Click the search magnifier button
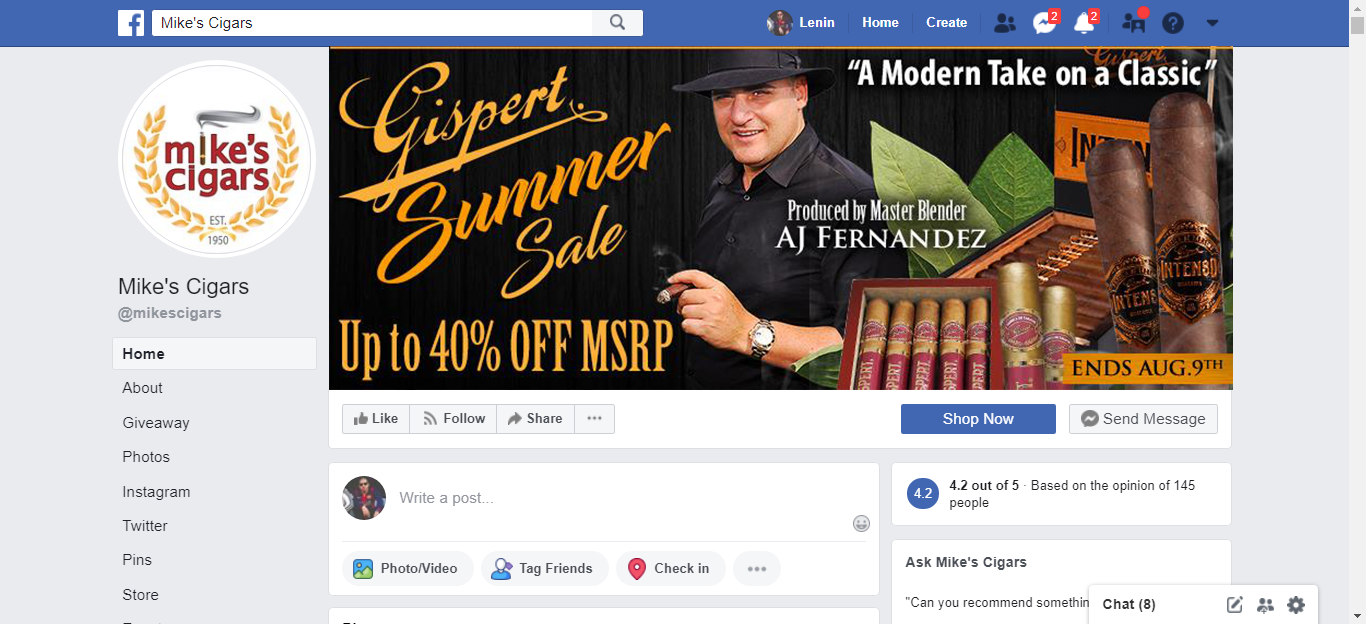This screenshot has height=624, width=1366. [x=618, y=23]
